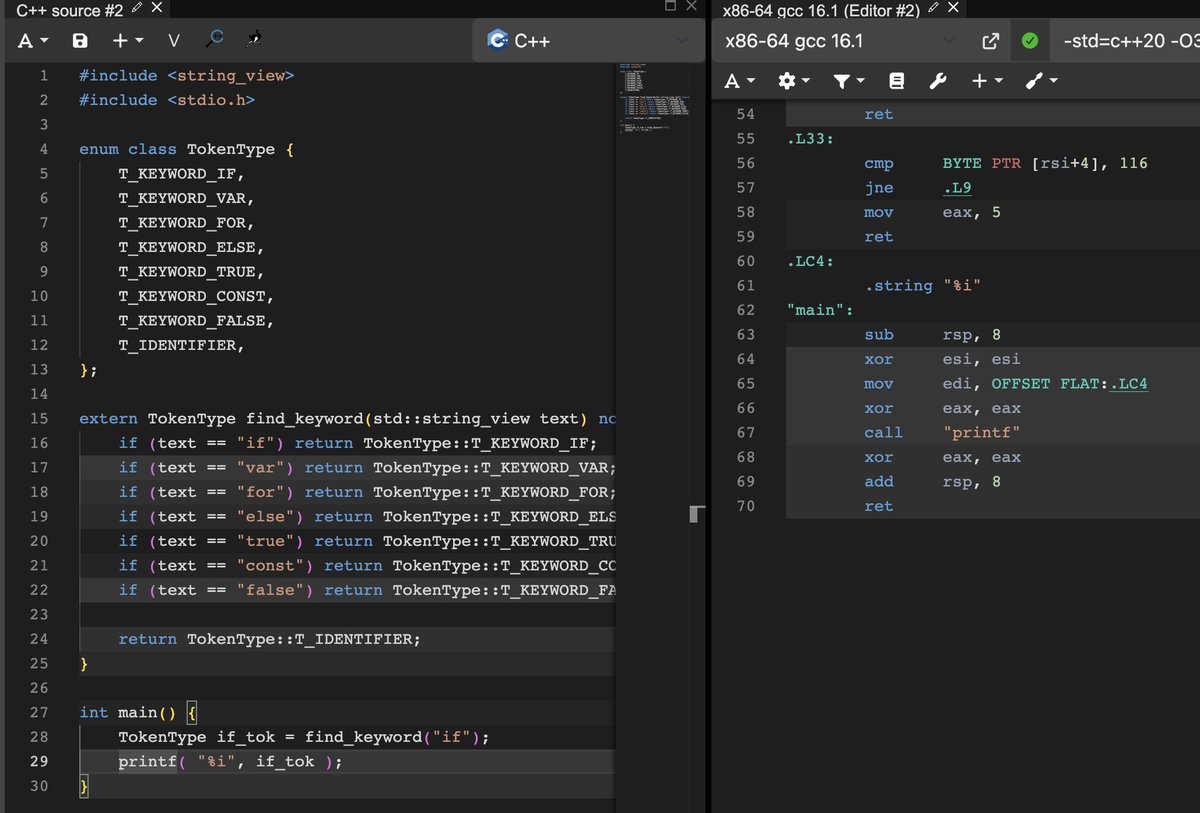The image size is (1200, 813).
Task: Click T_KEYWORD_VAR enum member on line 6
Action: click(187, 198)
